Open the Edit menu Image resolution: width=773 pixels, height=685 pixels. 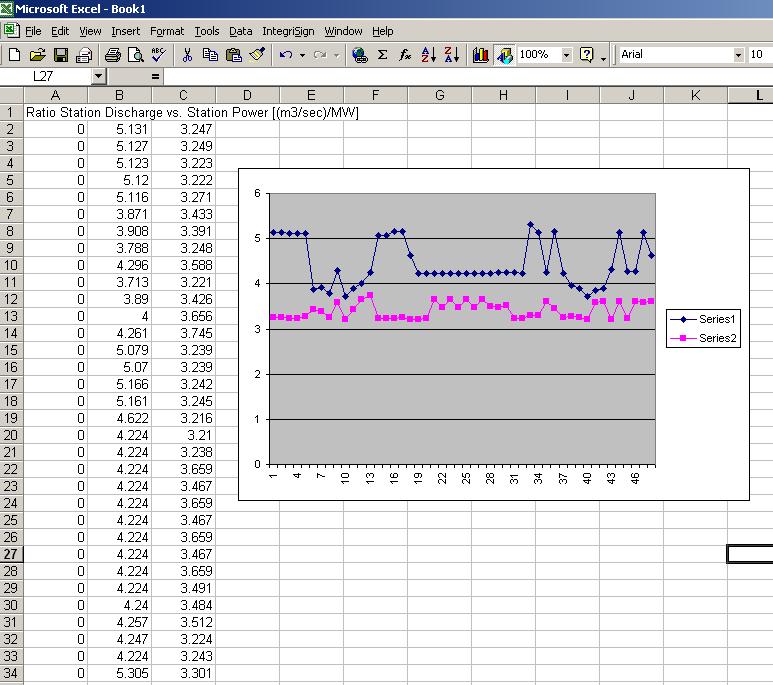60,31
